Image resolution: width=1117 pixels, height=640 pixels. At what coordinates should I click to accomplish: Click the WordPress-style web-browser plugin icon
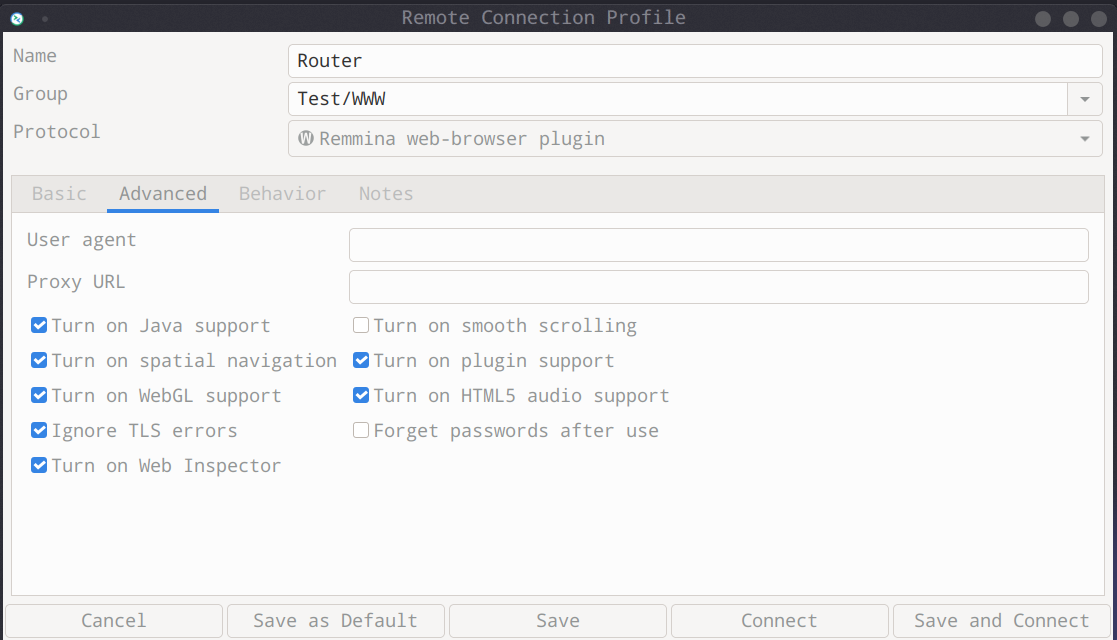(x=307, y=139)
